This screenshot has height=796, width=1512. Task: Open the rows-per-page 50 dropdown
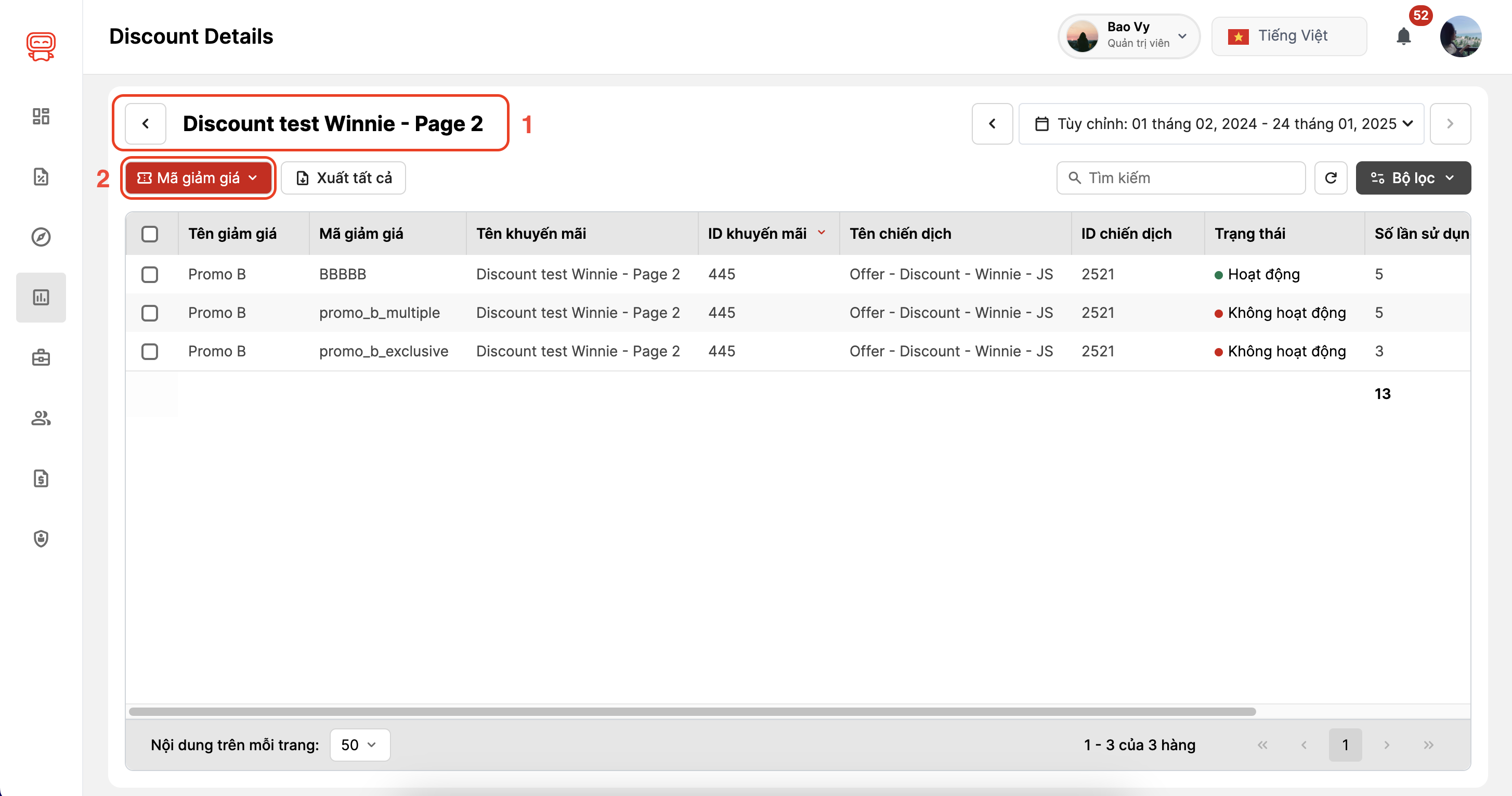click(359, 744)
